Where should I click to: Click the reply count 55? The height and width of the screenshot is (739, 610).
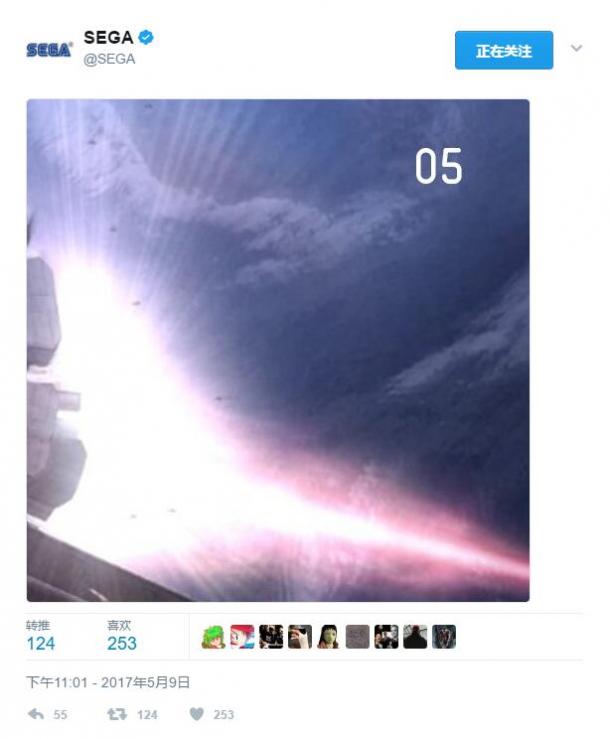point(60,714)
